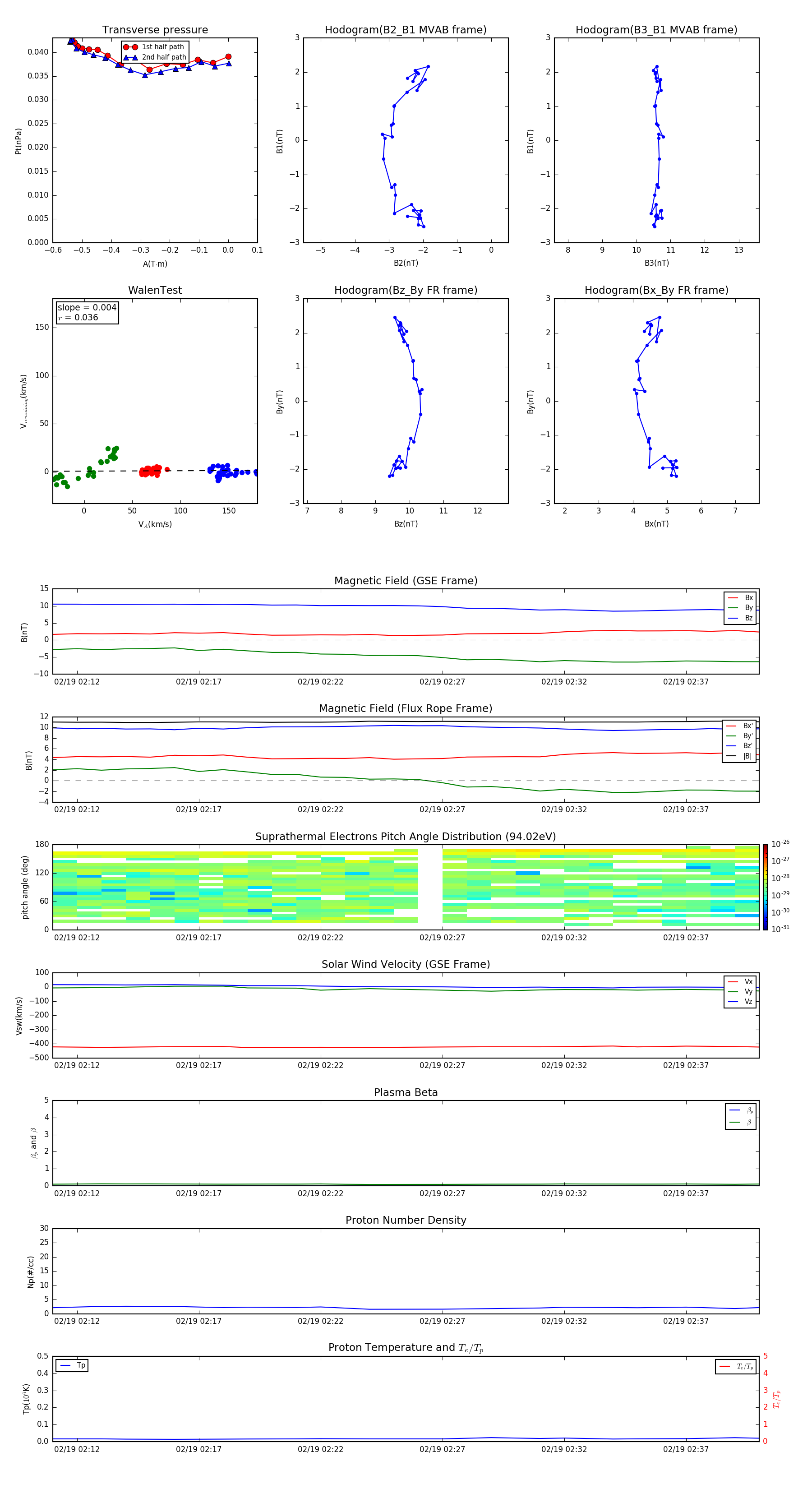Click the "Plasma Beta" panel title
The height and width of the screenshot is (1489, 812).
click(406, 1092)
